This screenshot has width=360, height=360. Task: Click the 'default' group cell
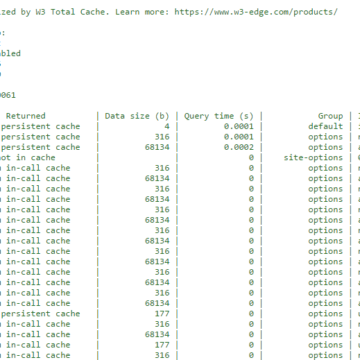[x=326, y=126]
